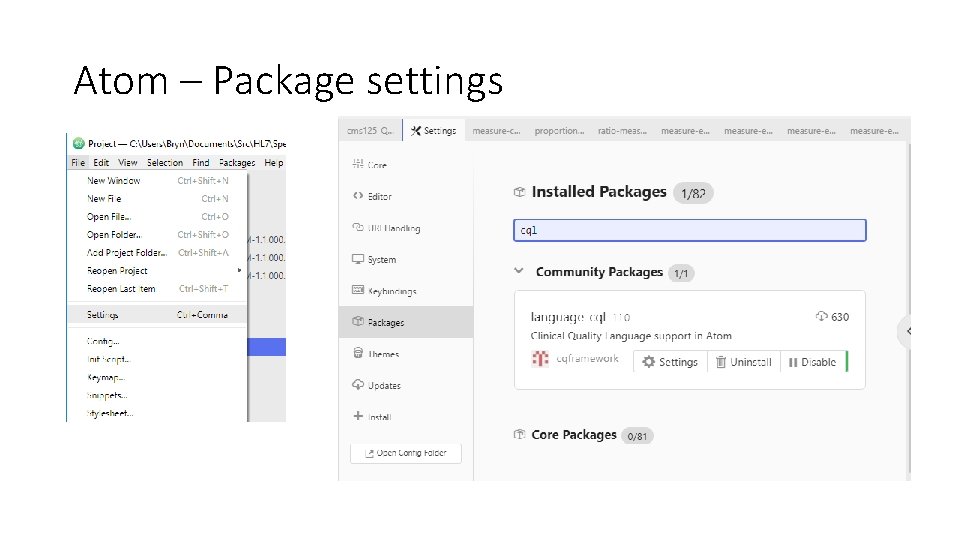Click the Open Config Folder button
This screenshot has width=960, height=540.
pyautogui.click(x=405, y=453)
